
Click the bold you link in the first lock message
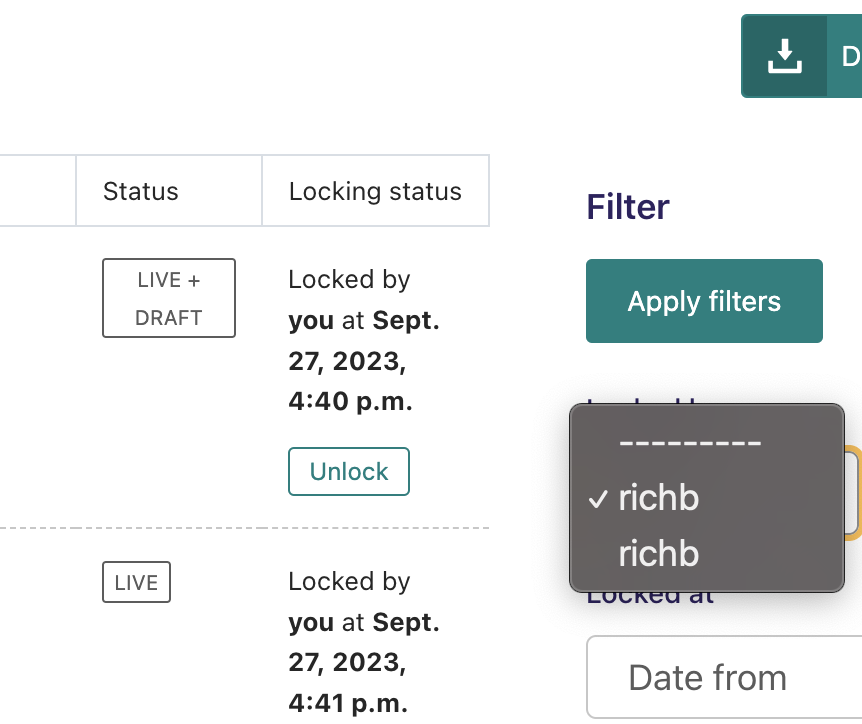pos(309,320)
